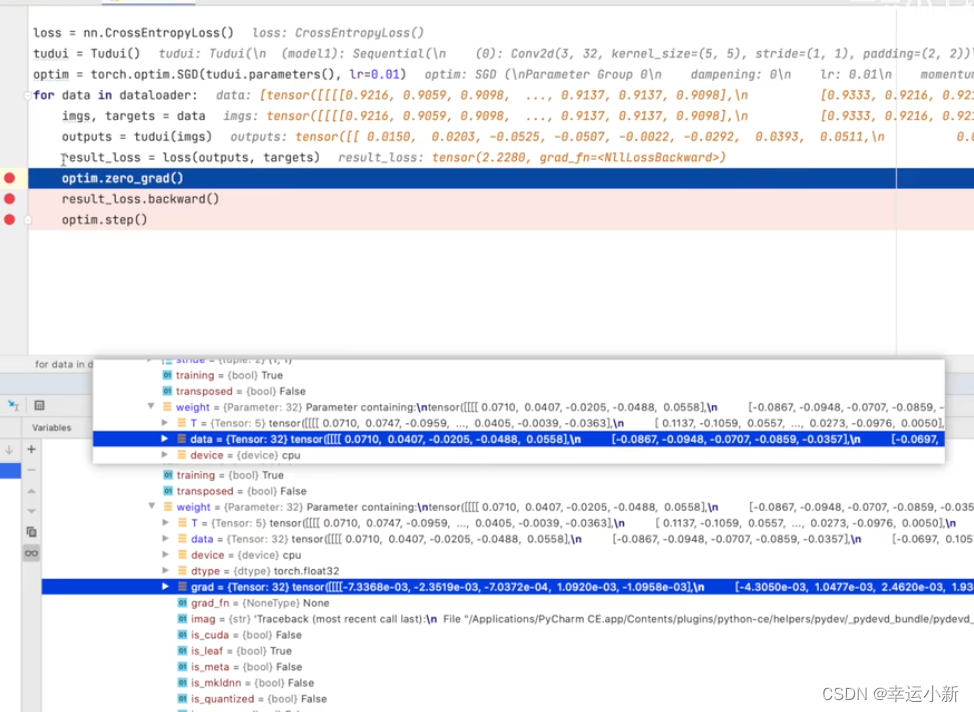Click the Duplicate Watch copy icon

tap(31, 532)
